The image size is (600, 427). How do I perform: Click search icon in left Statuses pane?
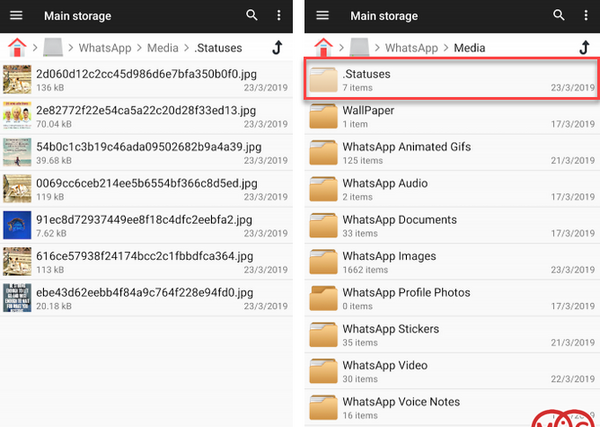coord(252,15)
